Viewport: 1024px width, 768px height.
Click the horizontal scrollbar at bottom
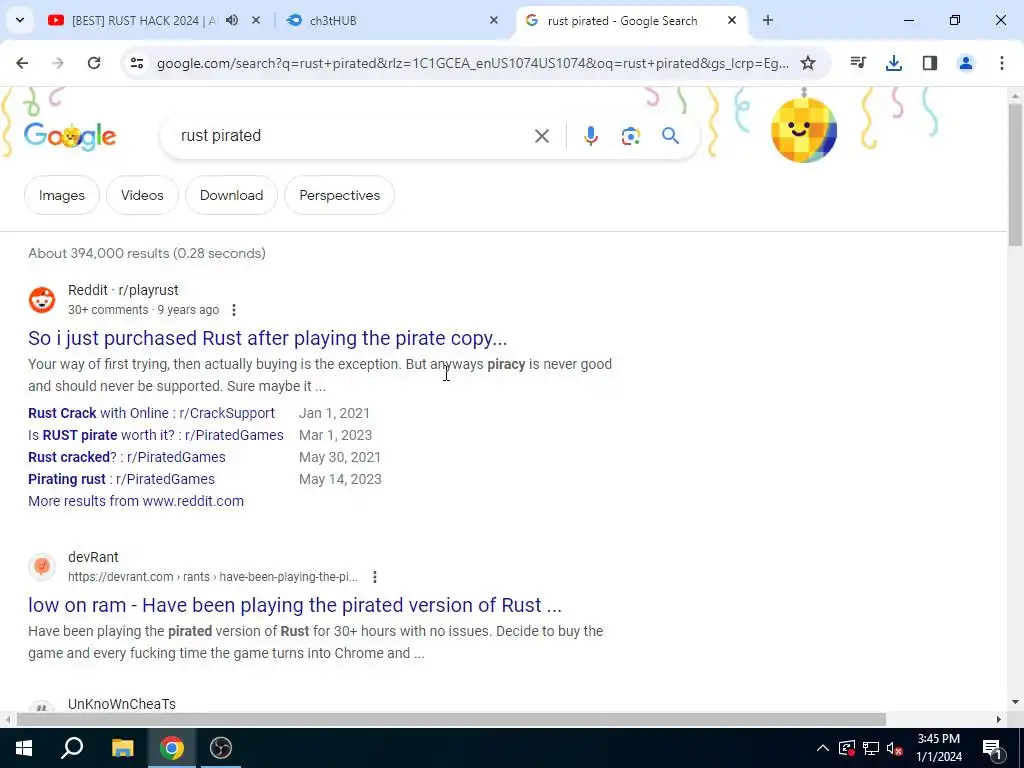(x=451, y=719)
